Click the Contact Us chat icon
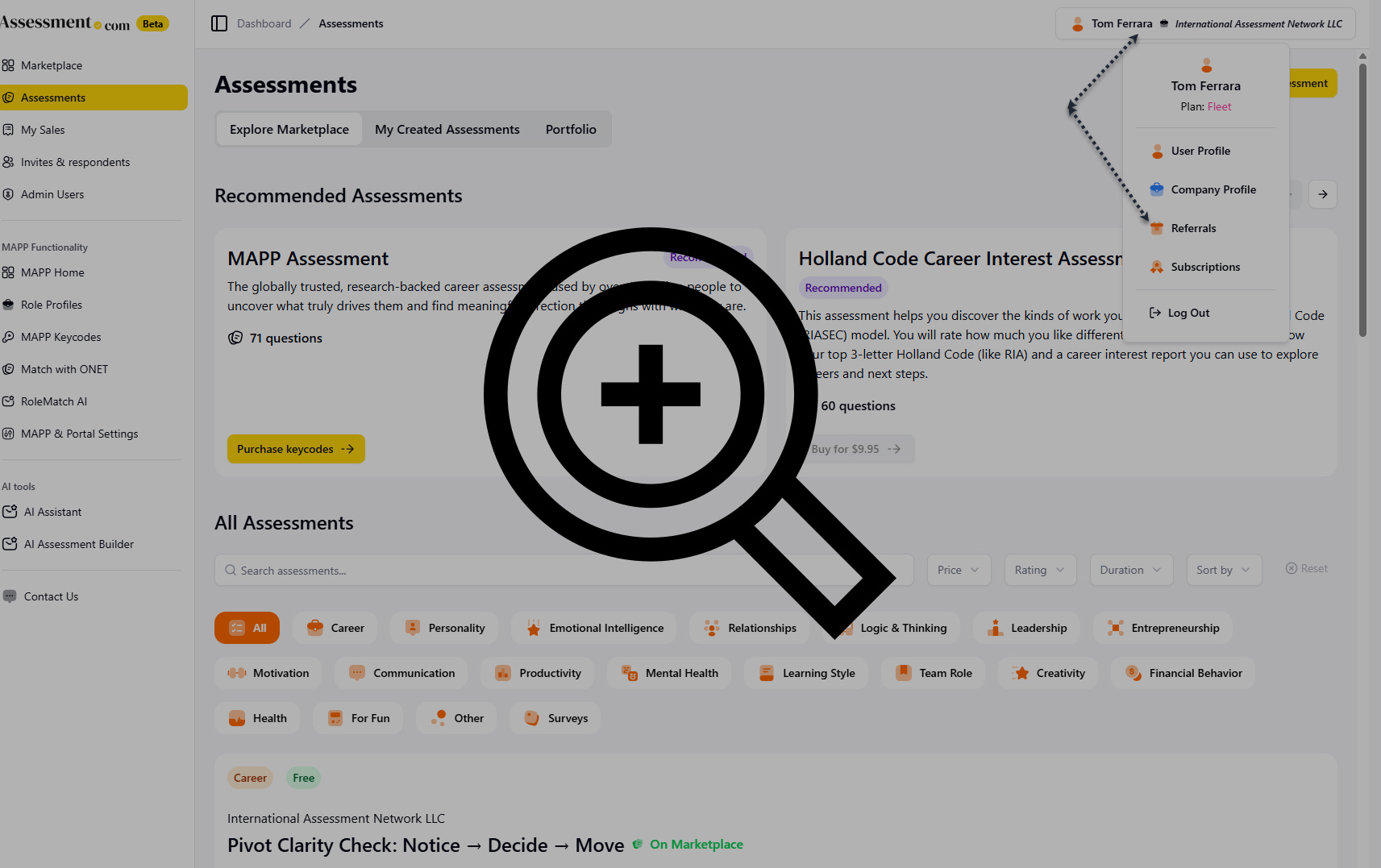The width and height of the screenshot is (1381, 868). click(x=10, y=596)
